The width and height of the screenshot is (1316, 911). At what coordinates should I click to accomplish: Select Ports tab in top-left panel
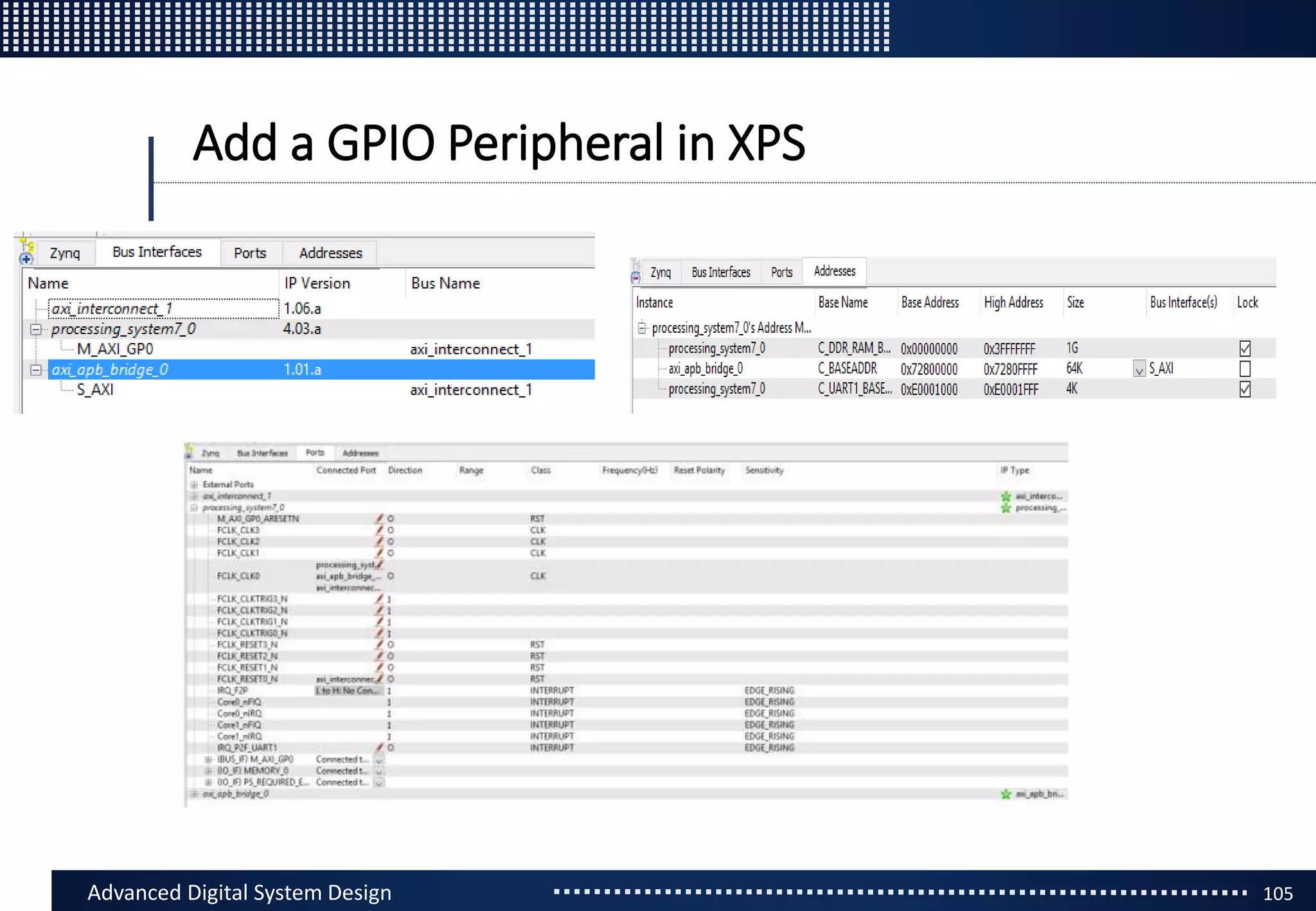(250, 253)
